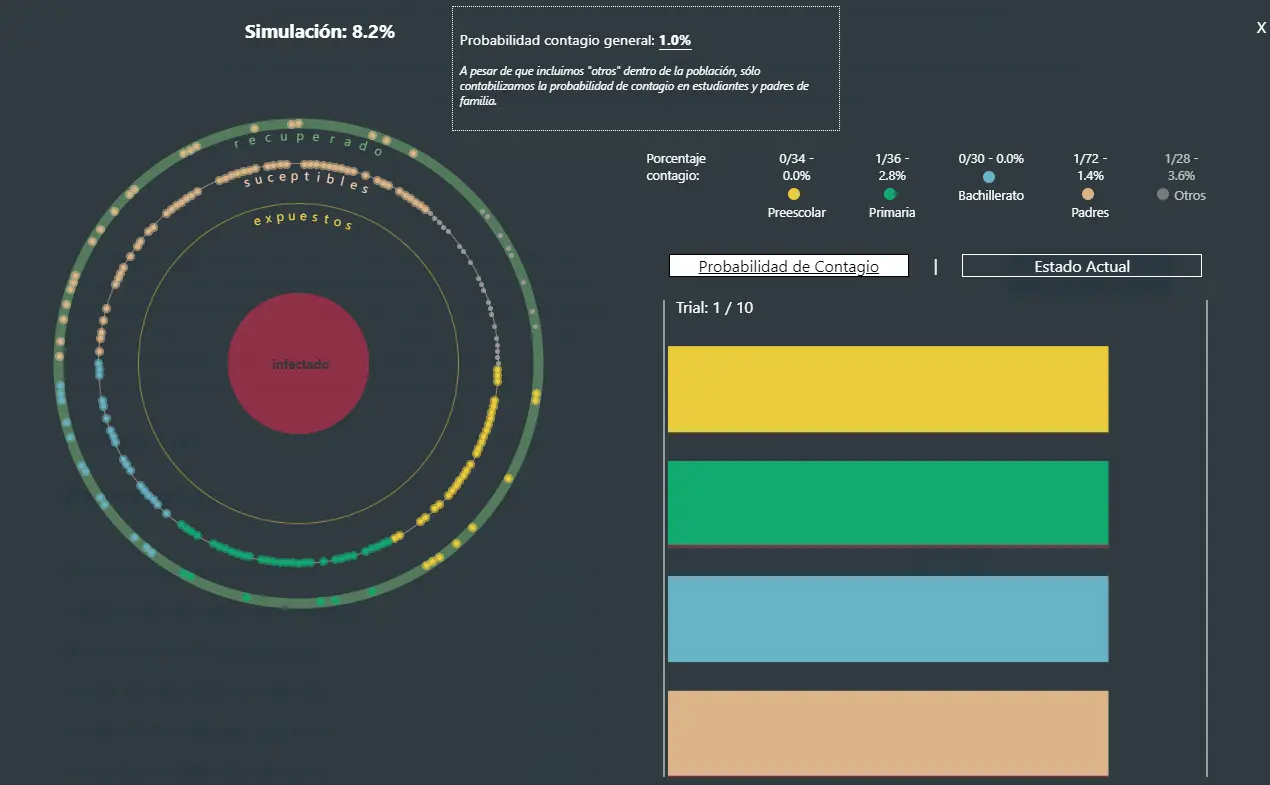
Task: Click the yellow Preescolar probability bar
Action: [888, 389]
